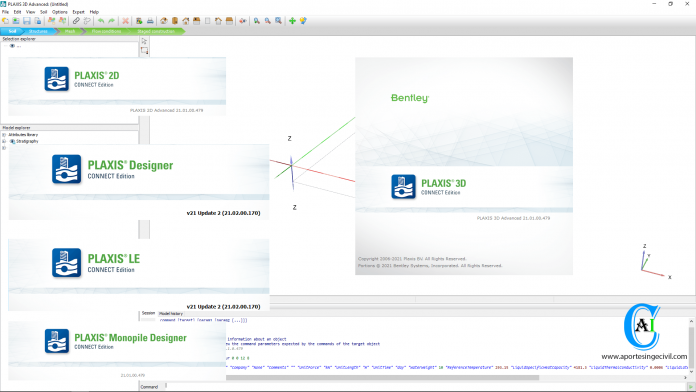Switch to the Structures mode tab

[x=38, y=32]
